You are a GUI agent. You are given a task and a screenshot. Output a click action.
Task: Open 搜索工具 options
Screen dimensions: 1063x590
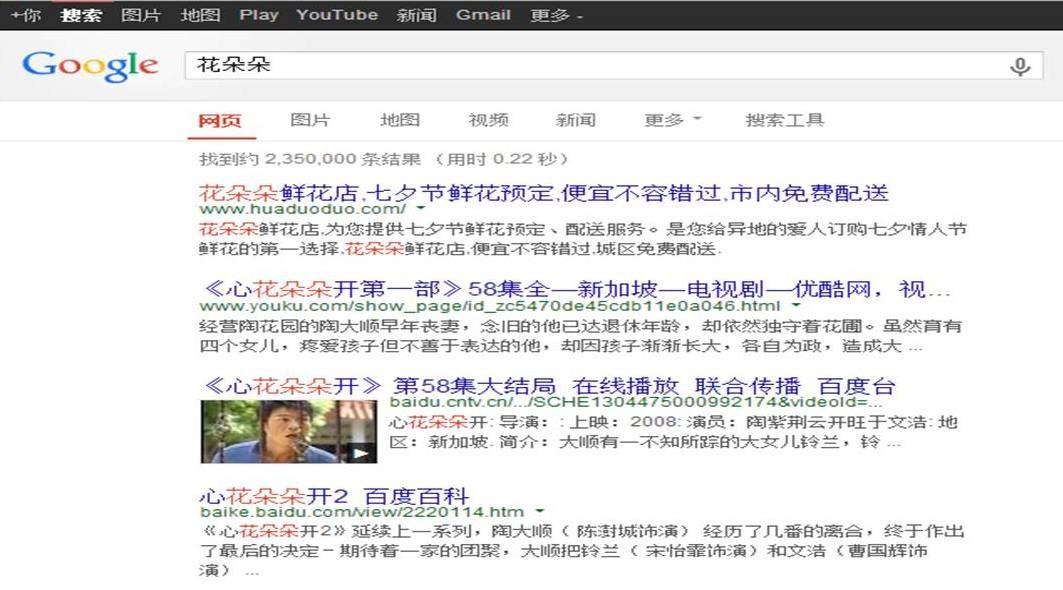784,120
